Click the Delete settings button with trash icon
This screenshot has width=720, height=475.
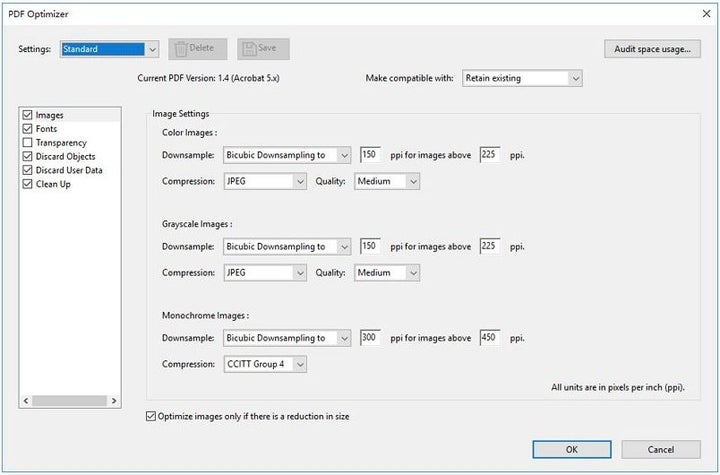point(193,49)
